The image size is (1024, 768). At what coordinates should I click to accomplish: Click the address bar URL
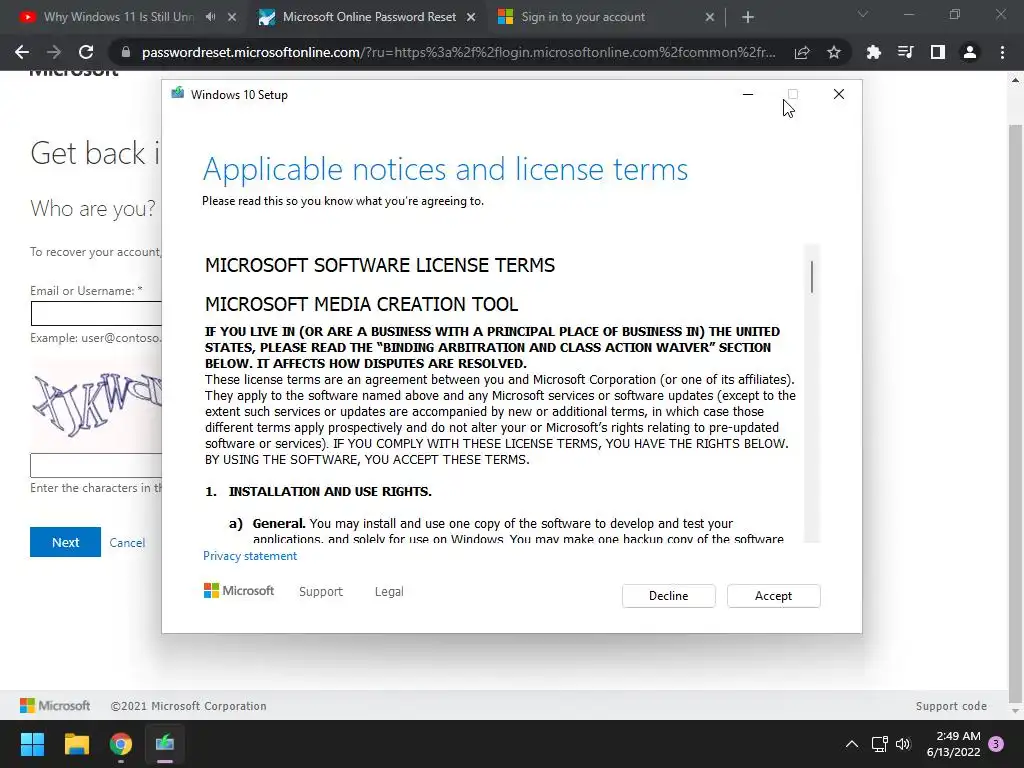coord(458,52)
